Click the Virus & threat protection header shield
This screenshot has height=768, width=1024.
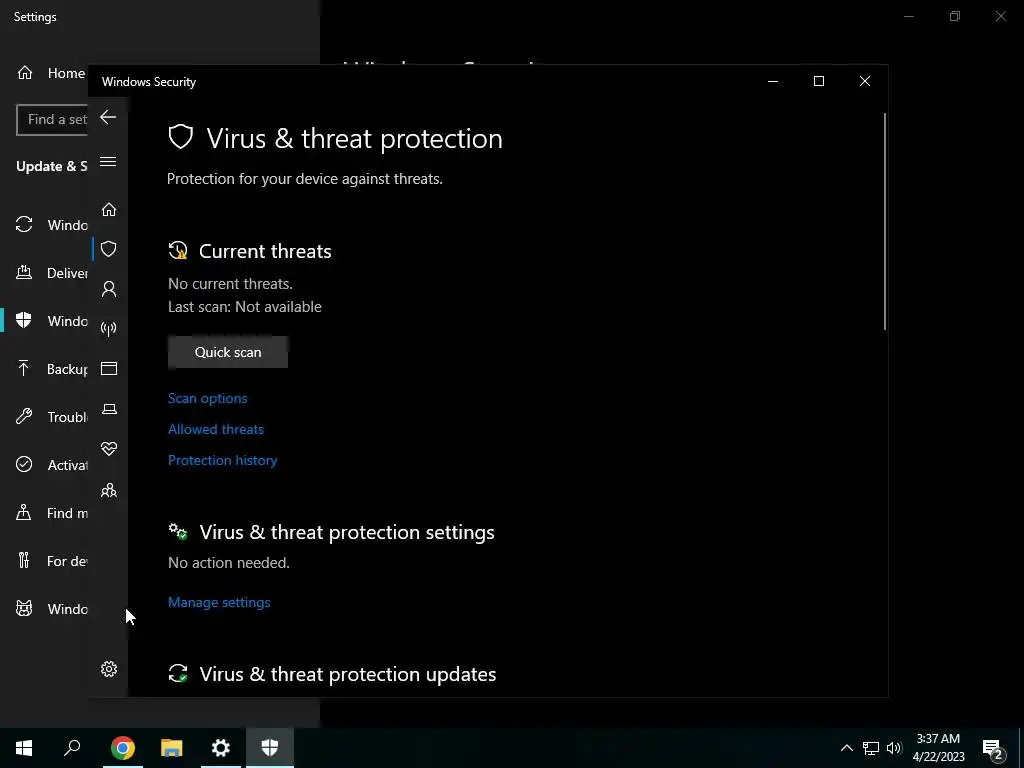[180, 137]
